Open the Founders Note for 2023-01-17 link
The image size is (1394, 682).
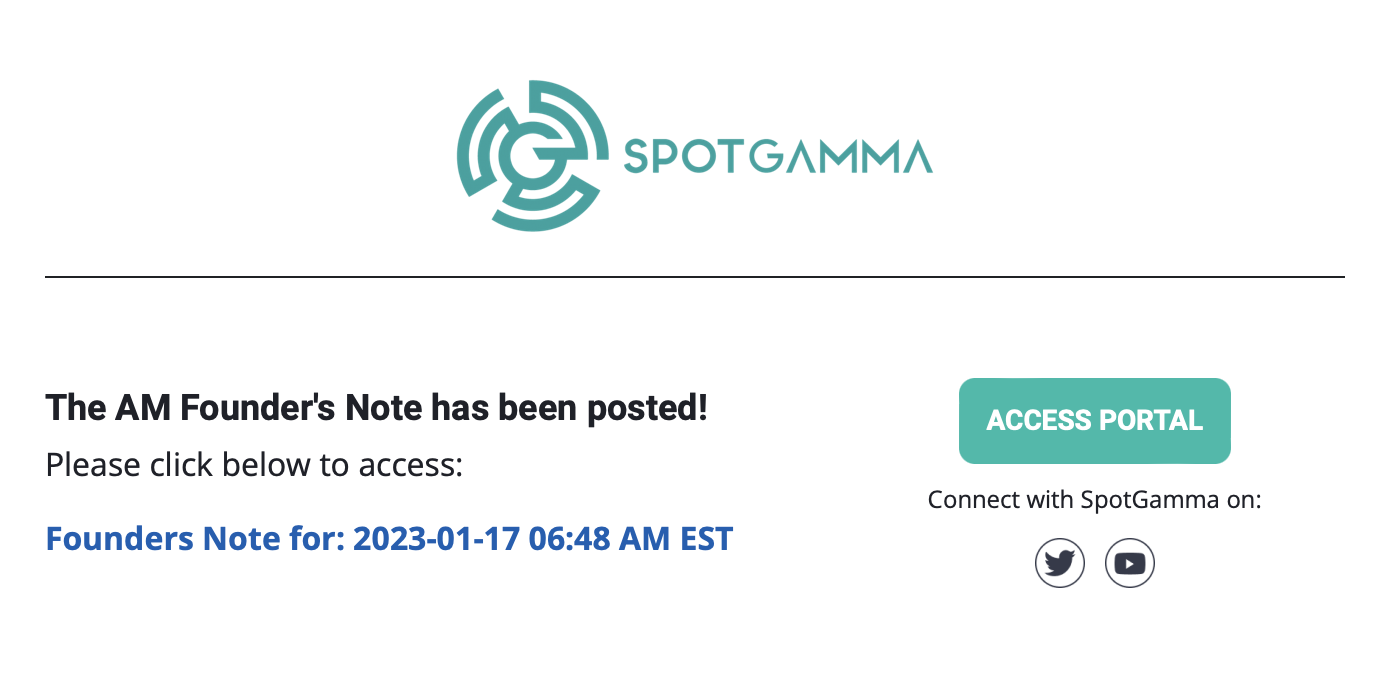(x=389, y=539)
